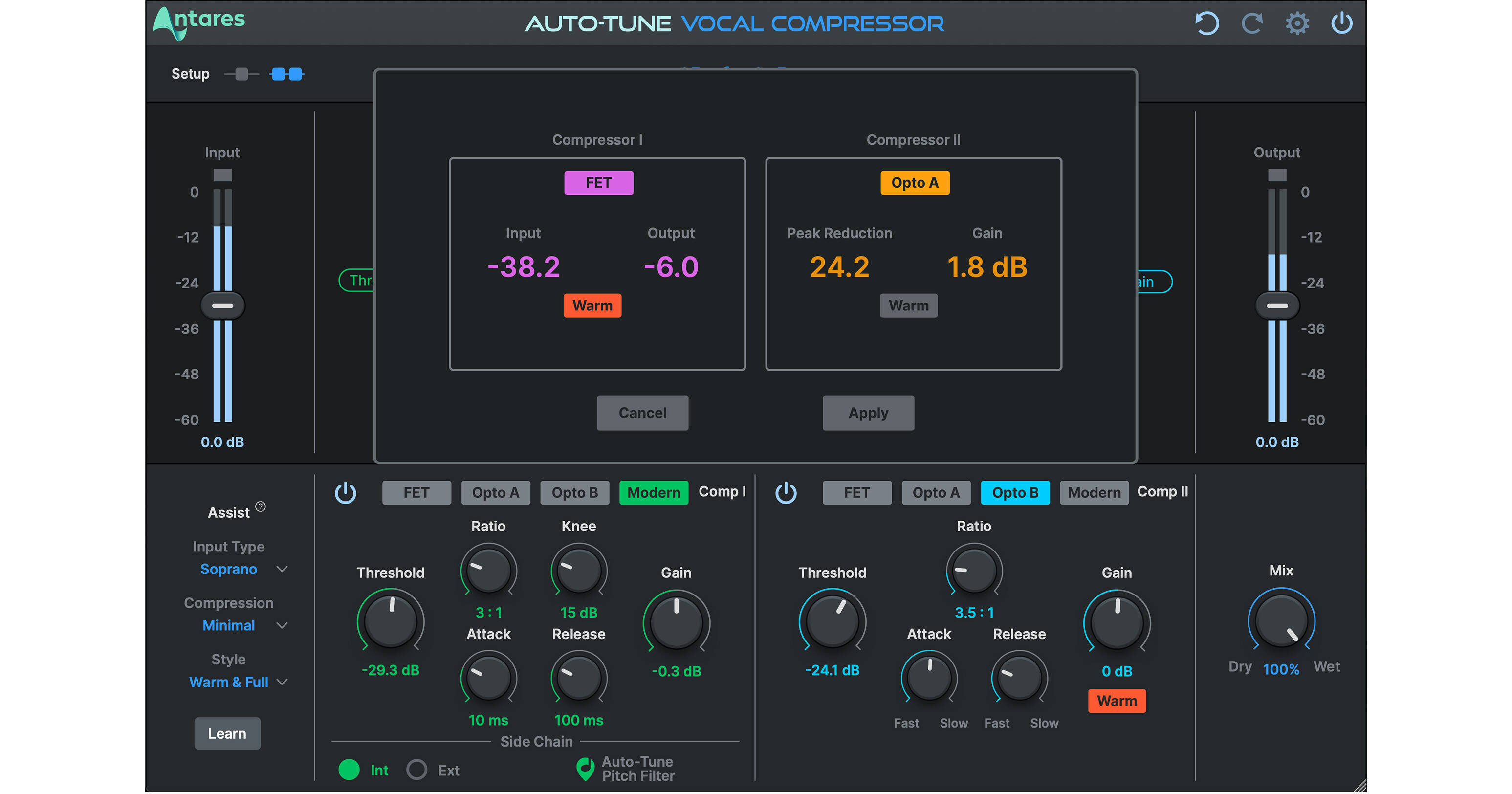Click the Assist help question mark icon
Image resolution: width=1512 pixels, height=794 pixels.
[x=260, y=506]
